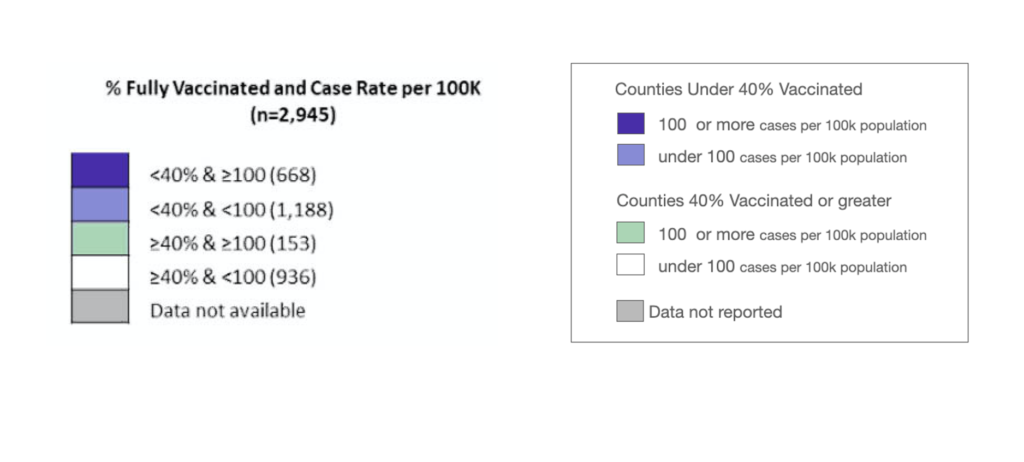Screen dimensions: 1024x462
Task: Click light purple swatch in left legend
Action: coord(100,205)
